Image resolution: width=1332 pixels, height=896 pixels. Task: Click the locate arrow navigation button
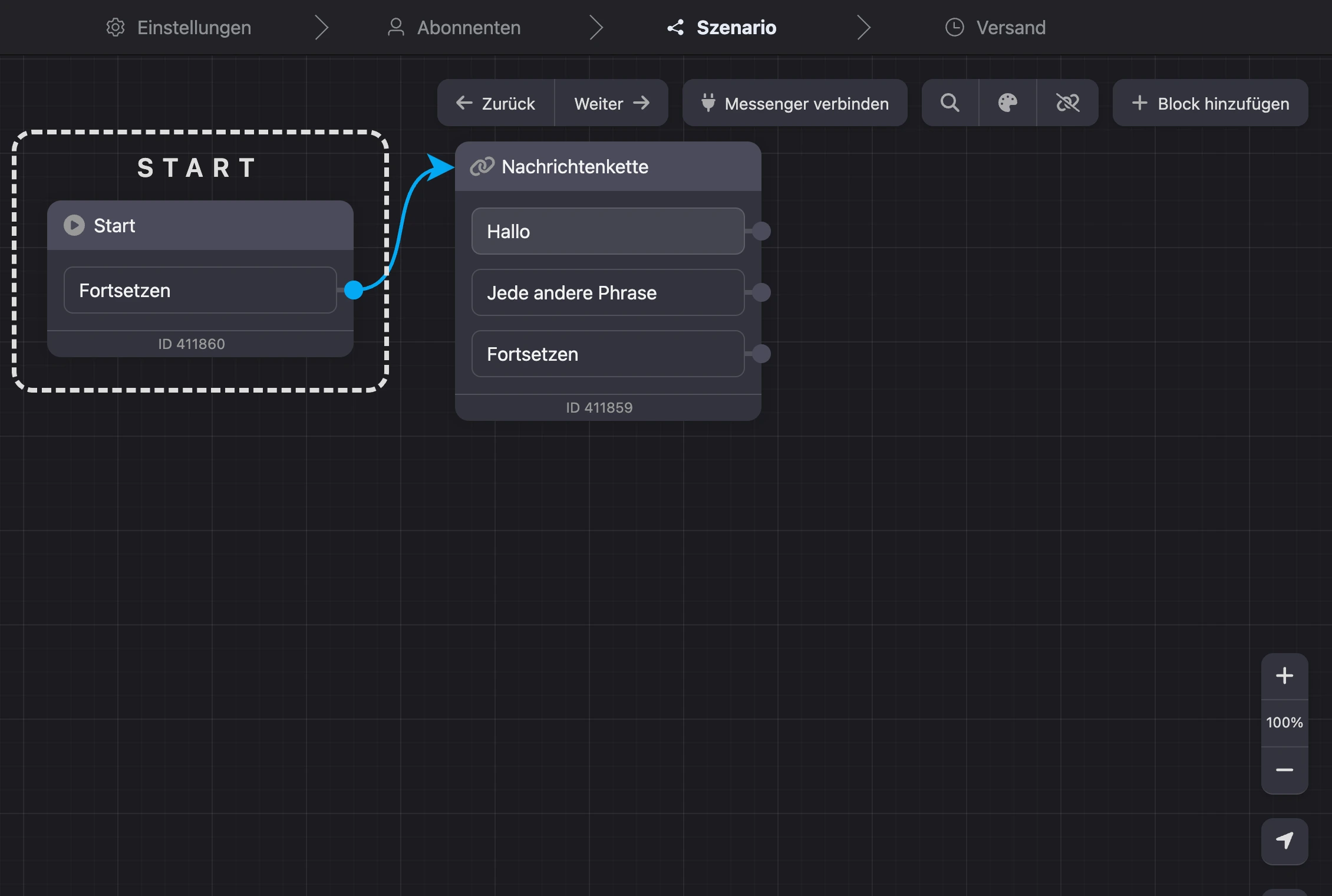1284,841
